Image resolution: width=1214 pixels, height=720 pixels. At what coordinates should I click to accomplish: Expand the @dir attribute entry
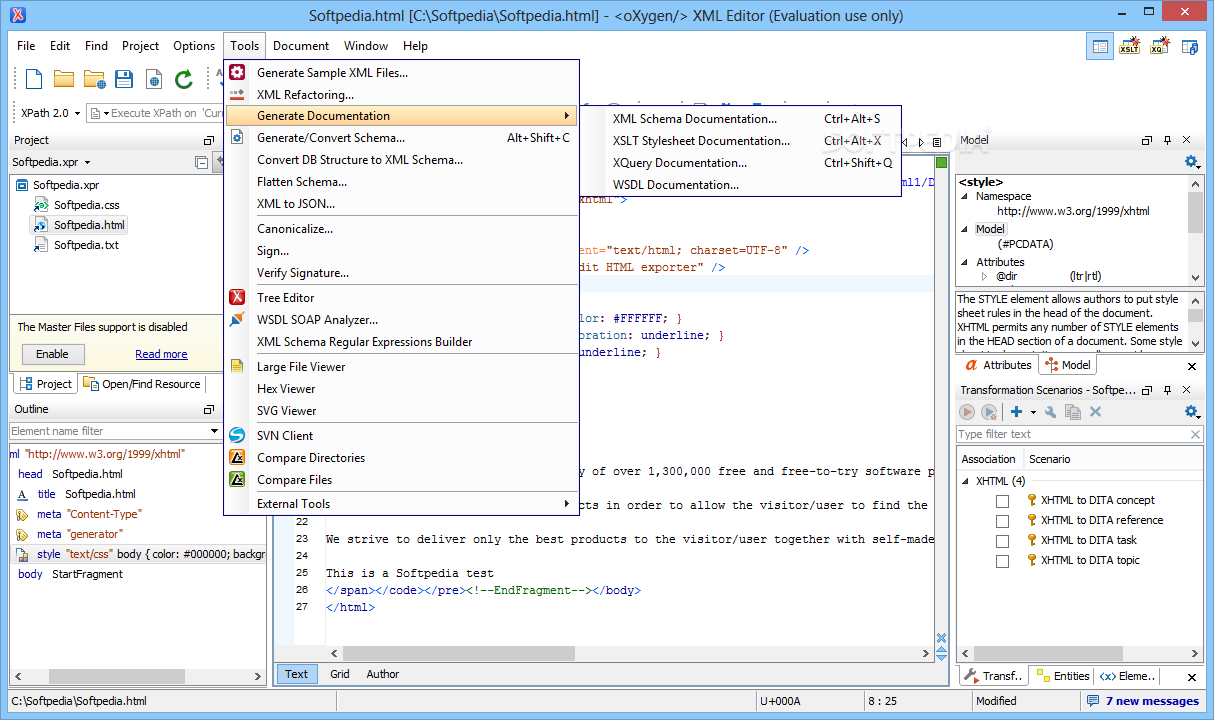984,276
